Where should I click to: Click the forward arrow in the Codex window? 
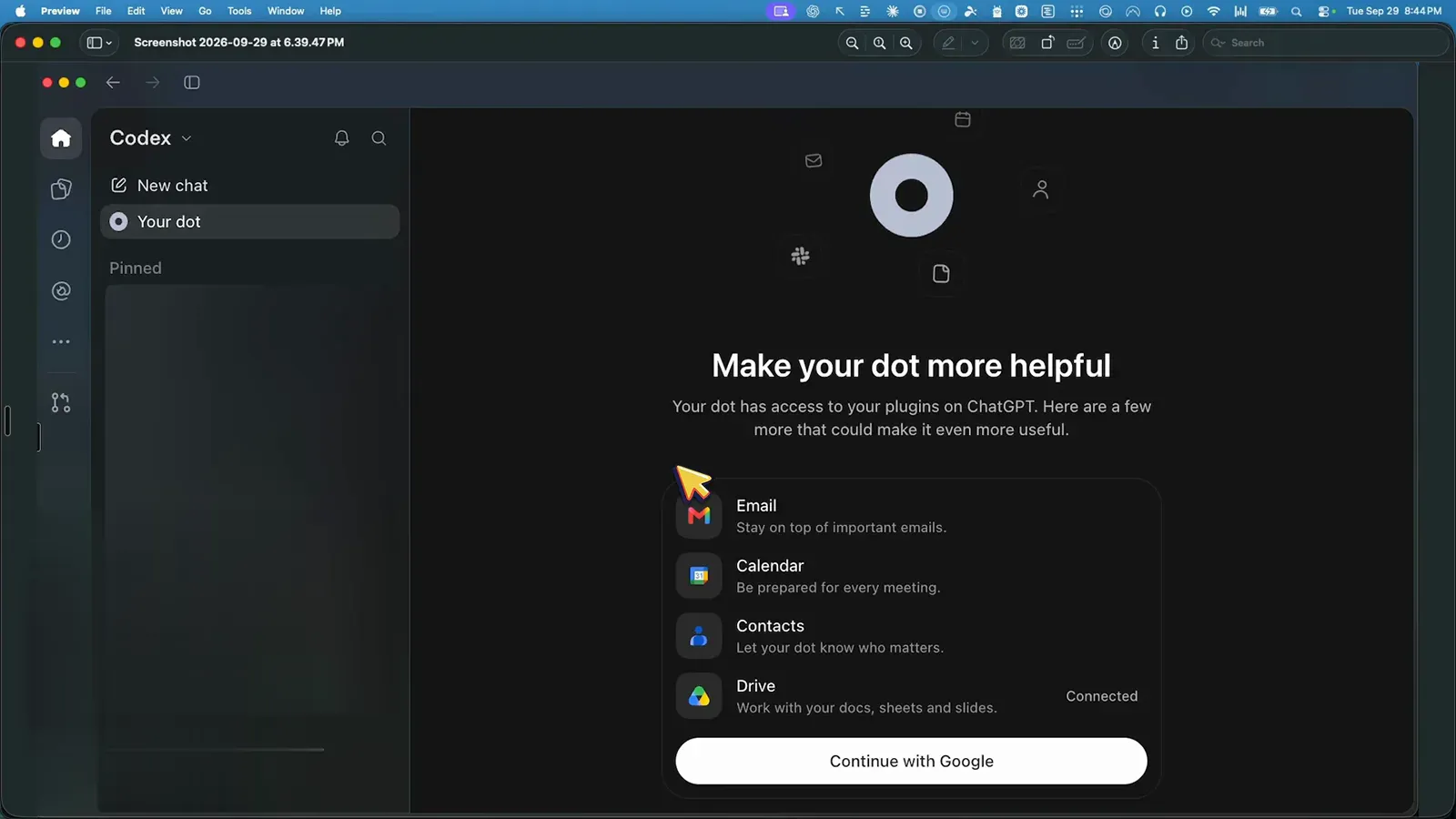[x=152, y=83]
